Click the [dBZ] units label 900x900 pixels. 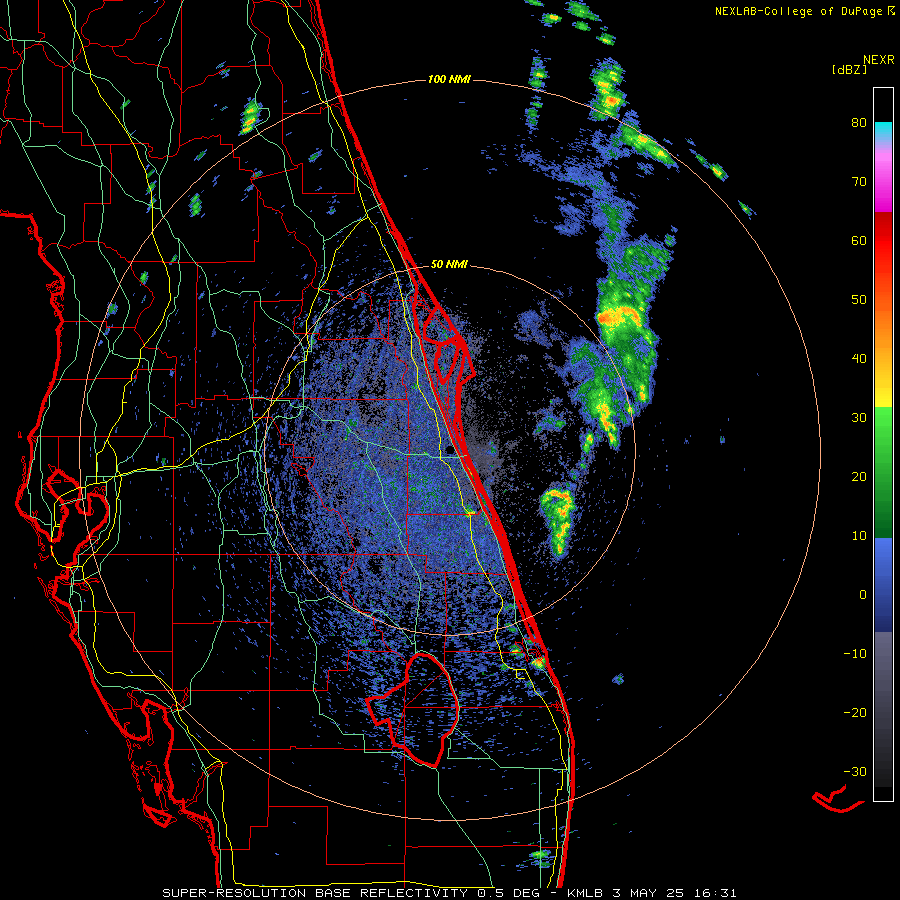[x=849, y=70]
